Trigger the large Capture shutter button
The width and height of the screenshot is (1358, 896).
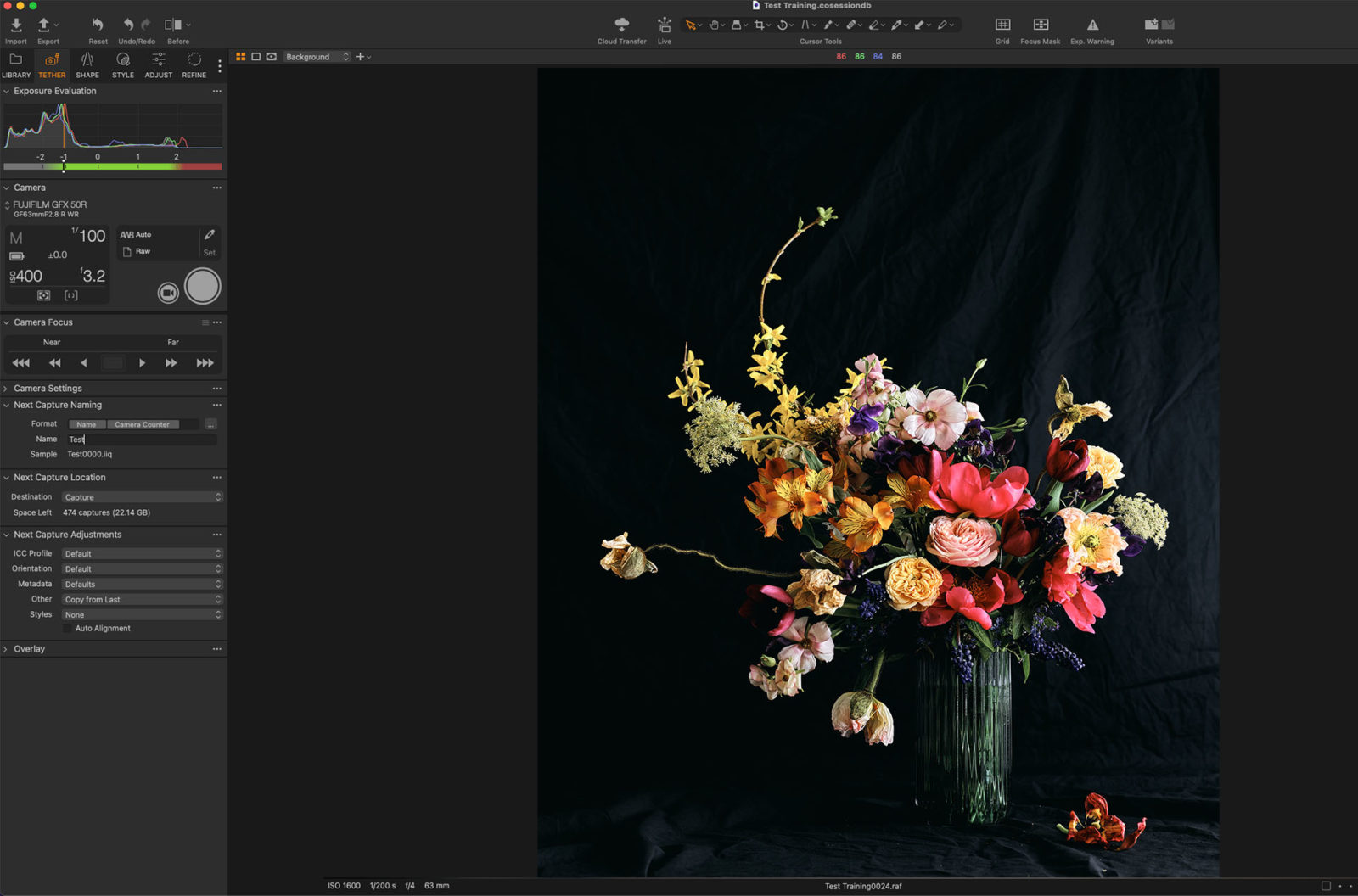[203, 285]
